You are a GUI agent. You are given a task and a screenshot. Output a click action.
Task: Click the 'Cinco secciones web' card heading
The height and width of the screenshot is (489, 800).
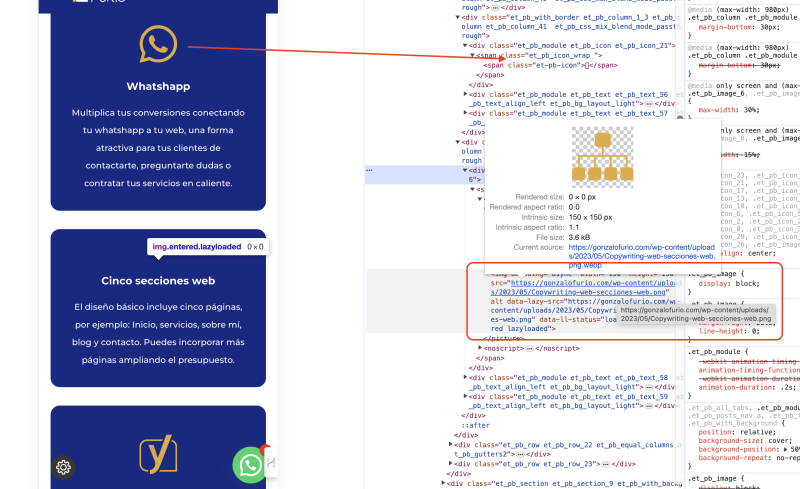[x=158, y=281]
